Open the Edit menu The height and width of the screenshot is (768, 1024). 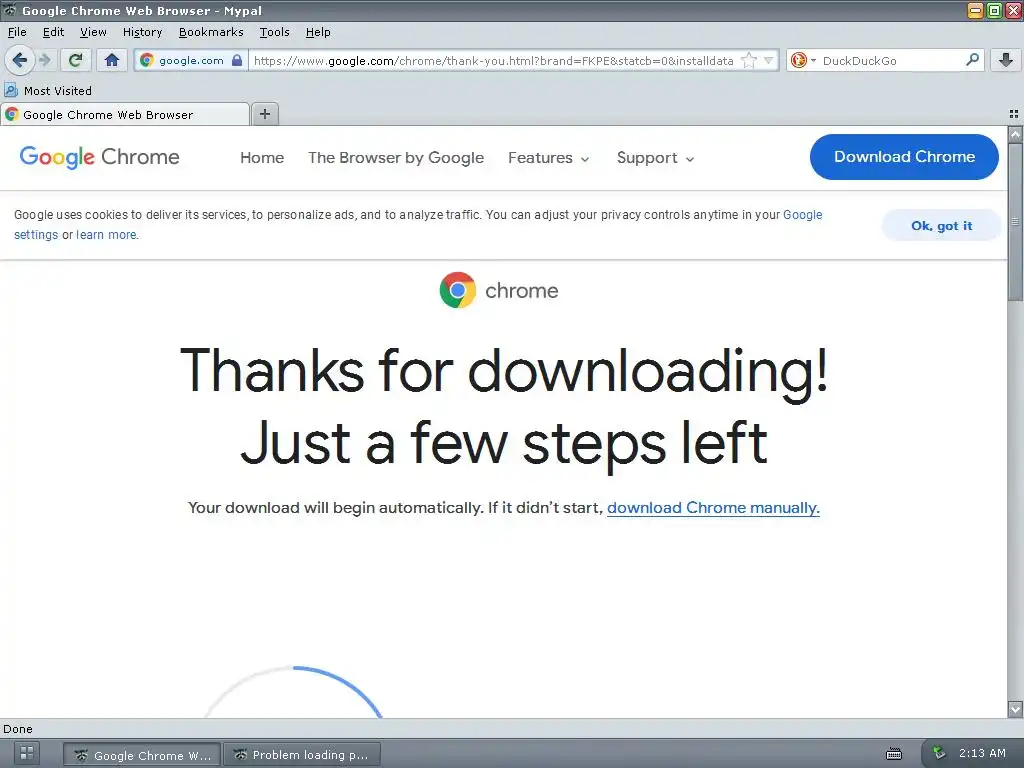53,32
